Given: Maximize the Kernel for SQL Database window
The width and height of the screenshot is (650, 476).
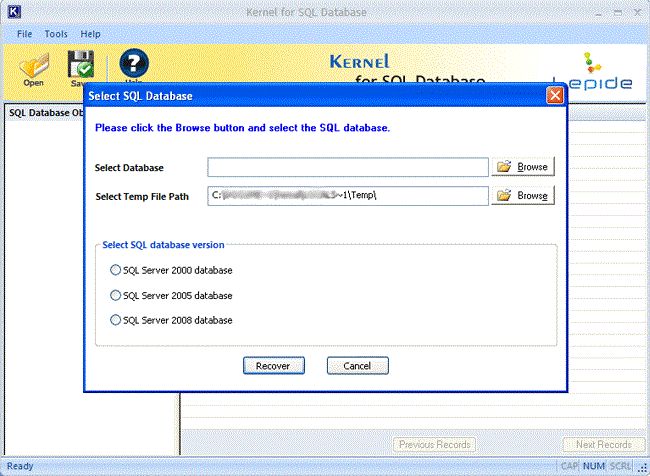Looking at the screenshot, I should 618,12.
